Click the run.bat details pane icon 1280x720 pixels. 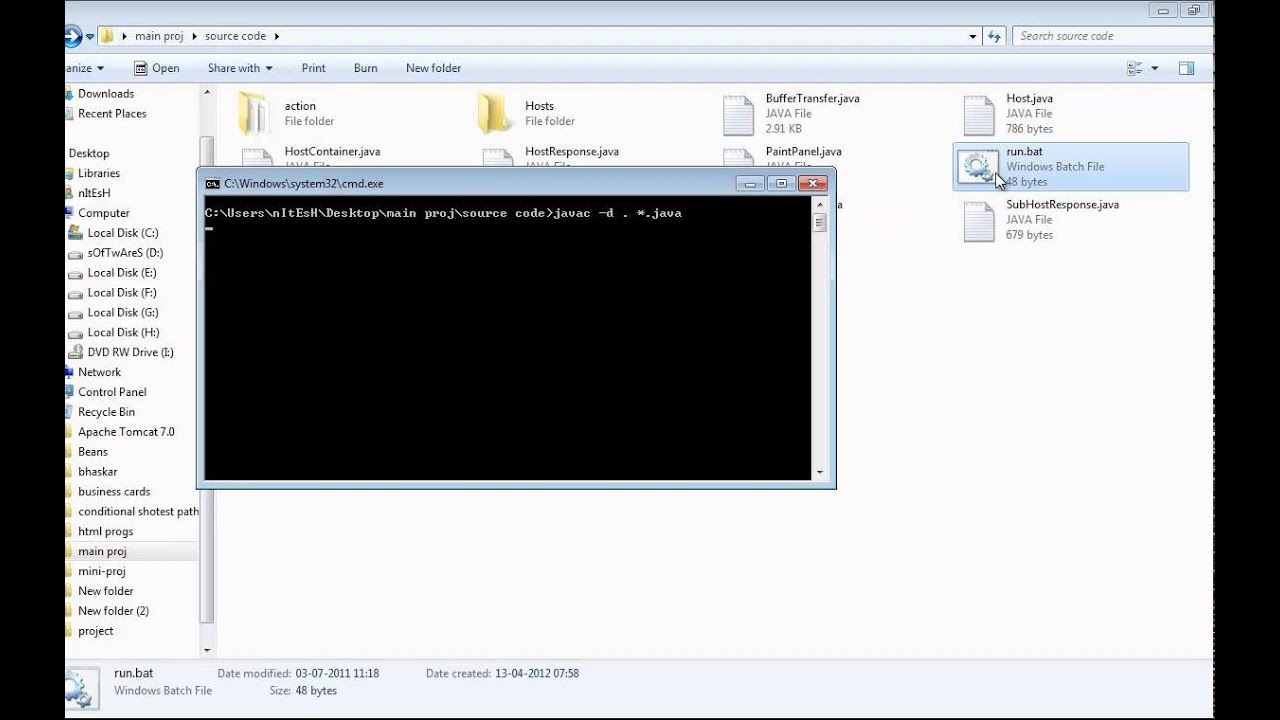click(x=82, y=689)
